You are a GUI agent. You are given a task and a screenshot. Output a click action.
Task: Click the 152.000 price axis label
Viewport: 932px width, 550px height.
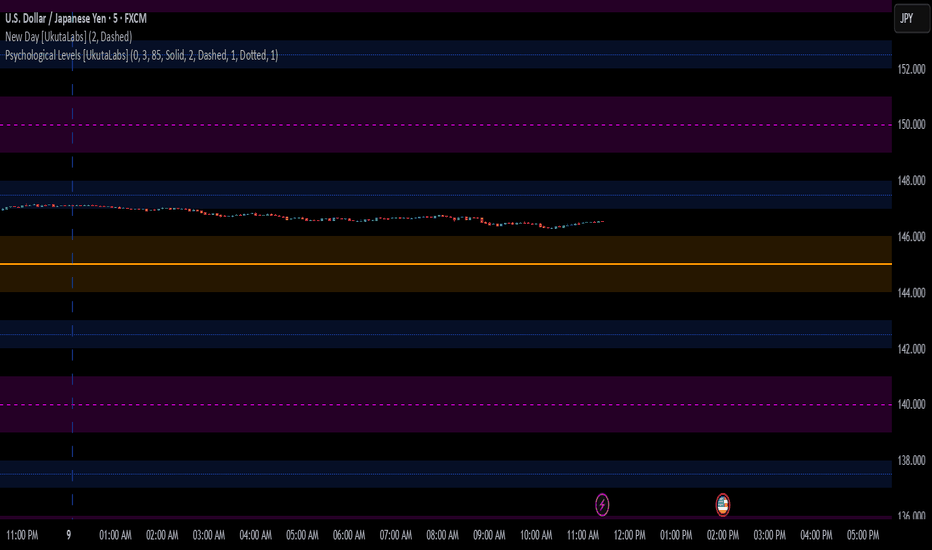pyautogui.click(x=911, y=69)
